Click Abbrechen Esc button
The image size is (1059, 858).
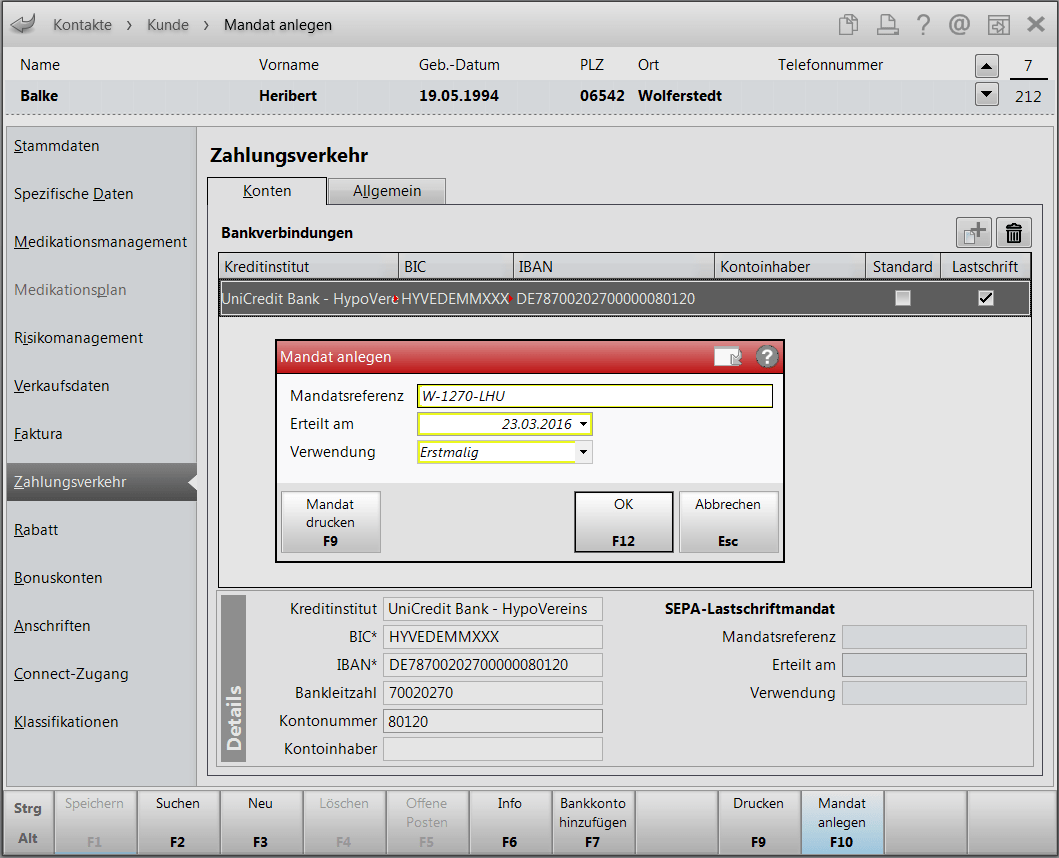(728, 522)
